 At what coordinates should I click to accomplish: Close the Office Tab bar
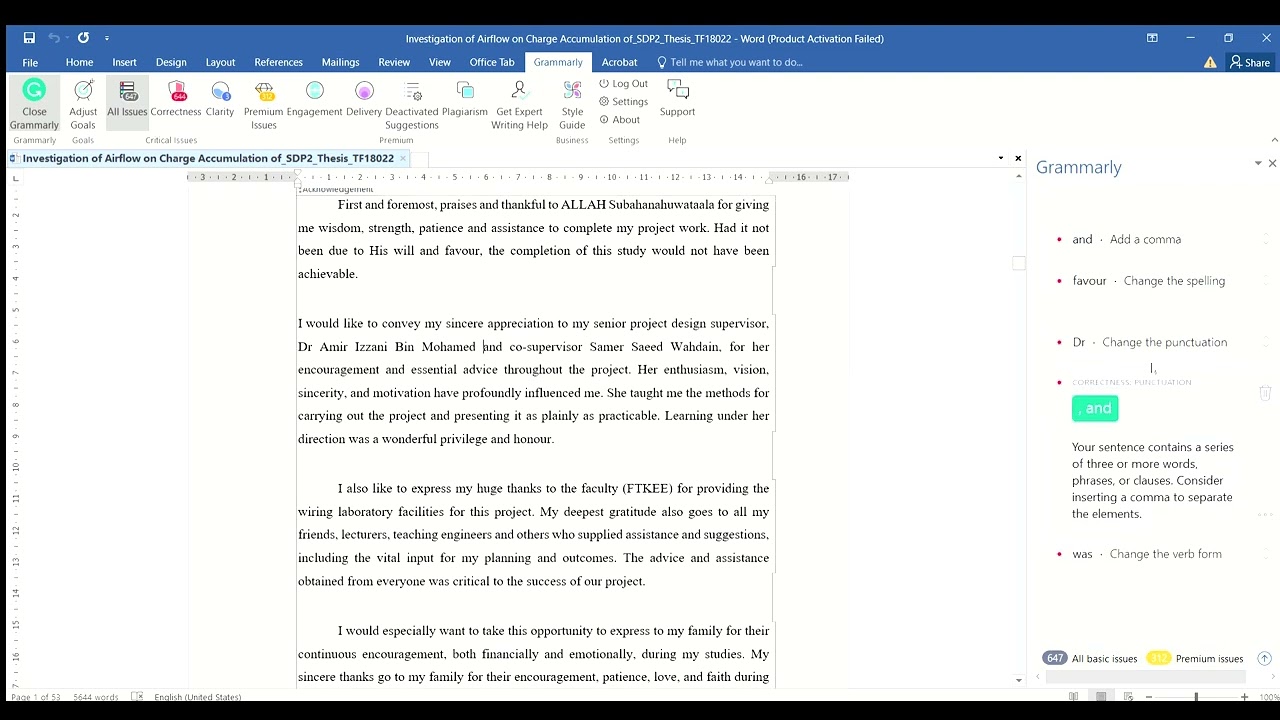[x=1018, y=158]
